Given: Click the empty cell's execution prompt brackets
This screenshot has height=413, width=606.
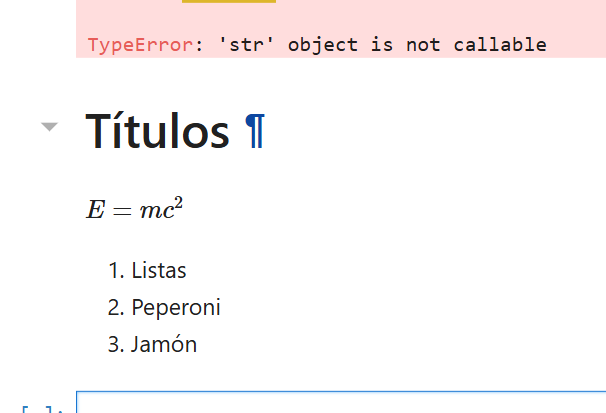Looking at the screenshot, I should pos(42,408).
